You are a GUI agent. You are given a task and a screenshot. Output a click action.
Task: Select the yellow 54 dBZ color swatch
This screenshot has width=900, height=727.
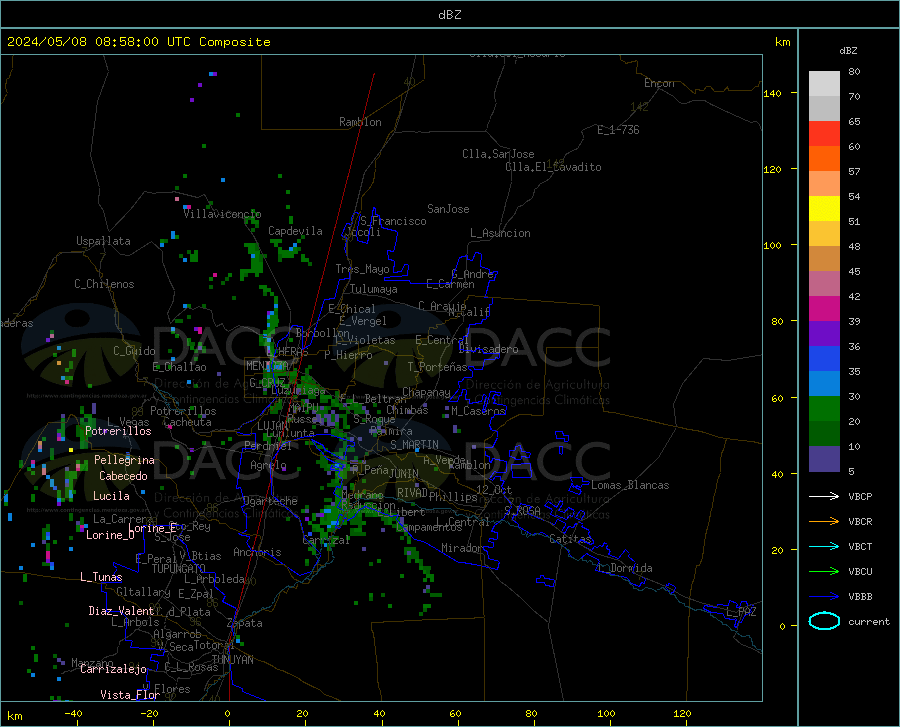click(824, 209)
